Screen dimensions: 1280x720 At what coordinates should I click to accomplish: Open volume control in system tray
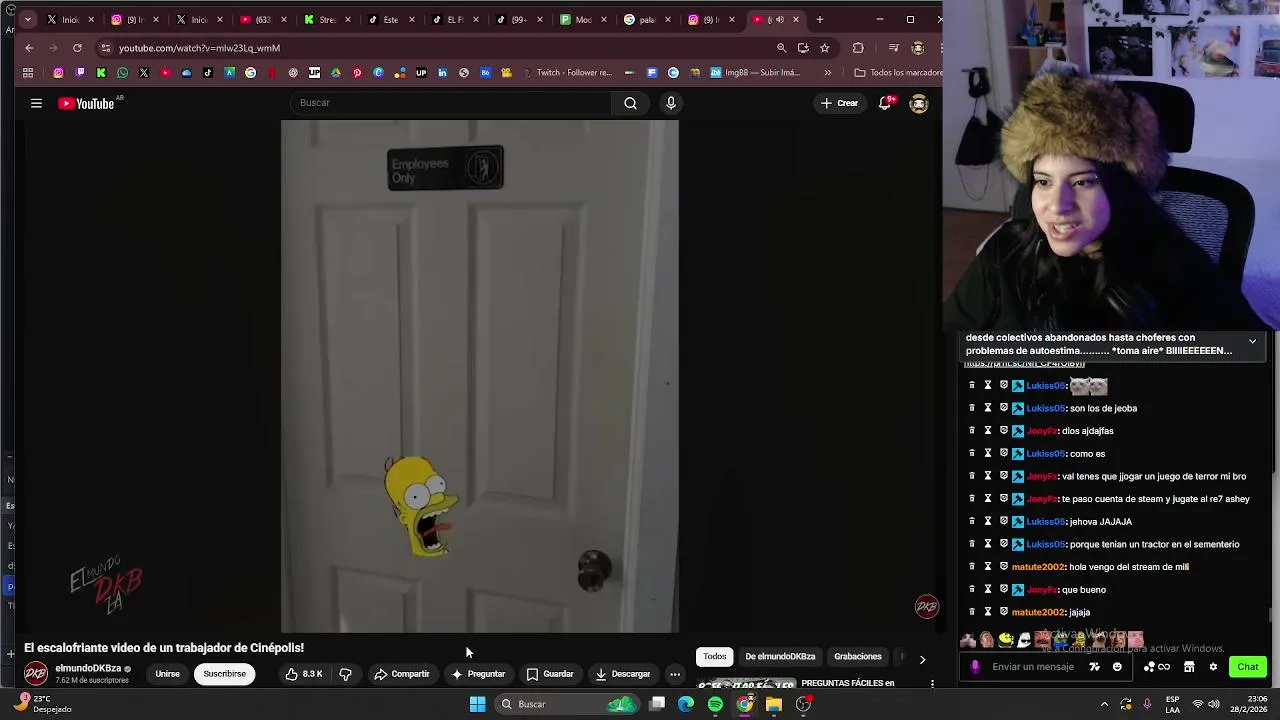pos(1214,704)
